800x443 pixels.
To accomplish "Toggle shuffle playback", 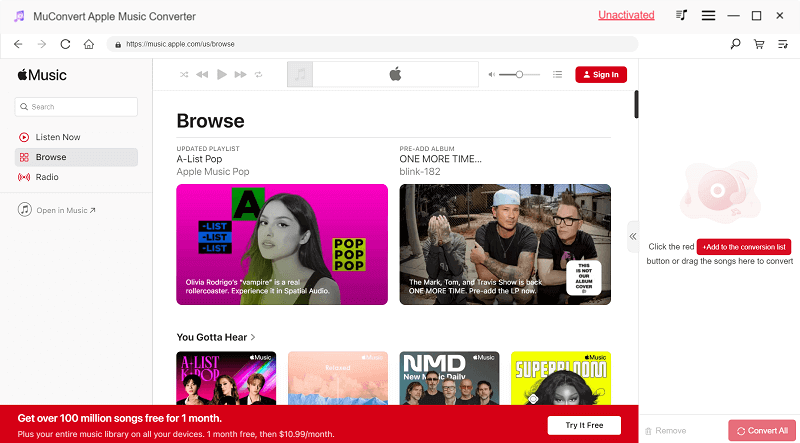I will coord(184,74).
